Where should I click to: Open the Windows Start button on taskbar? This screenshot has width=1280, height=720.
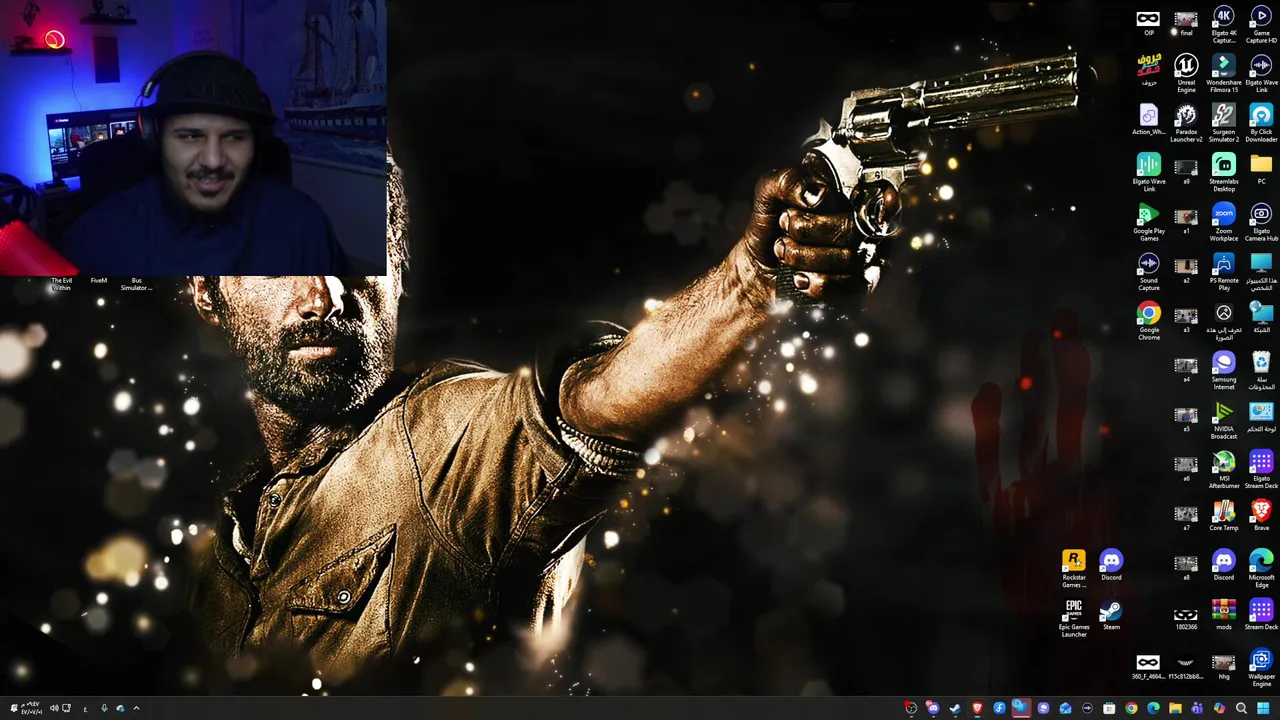(x=1263, y=708)
